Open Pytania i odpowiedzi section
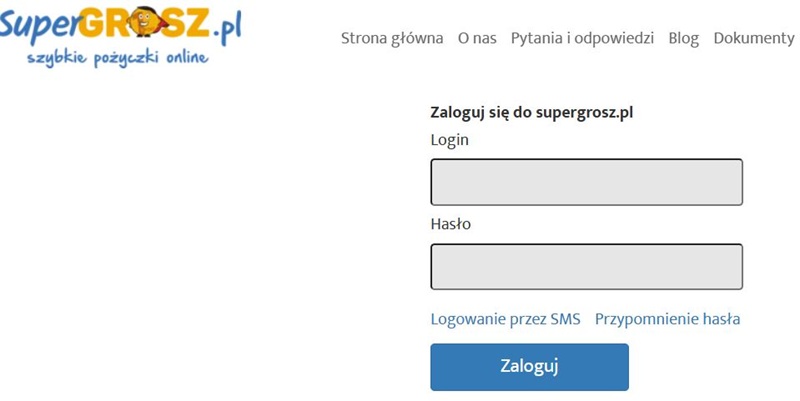 coord(582,38)
